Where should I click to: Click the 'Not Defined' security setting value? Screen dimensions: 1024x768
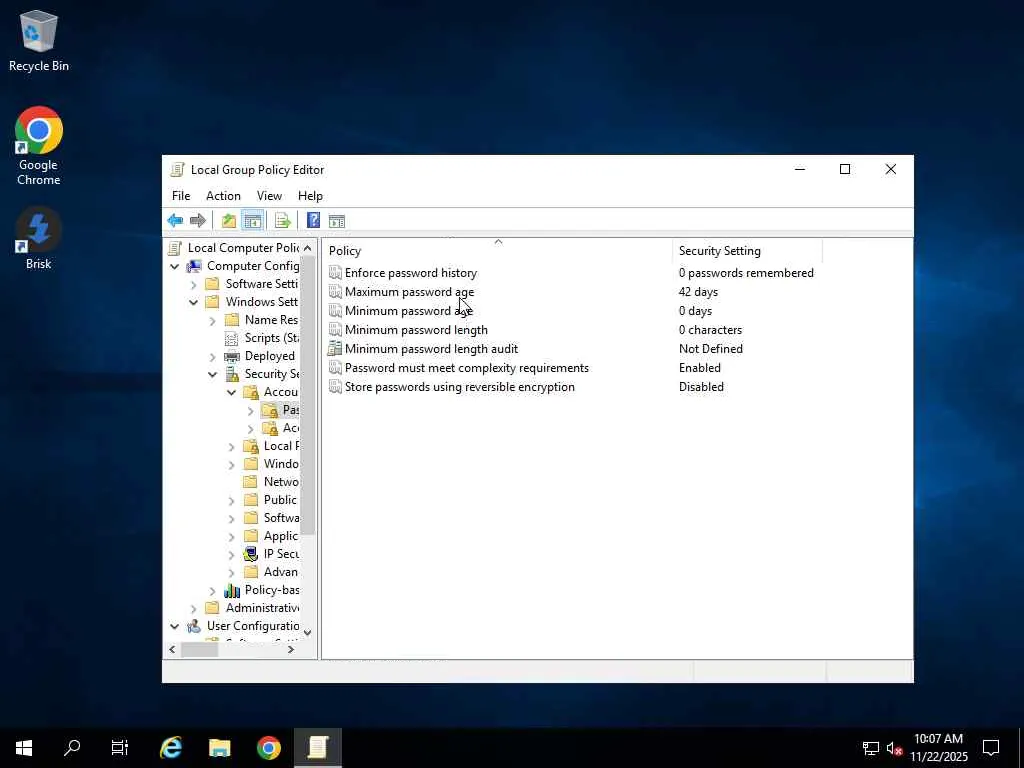711,349
